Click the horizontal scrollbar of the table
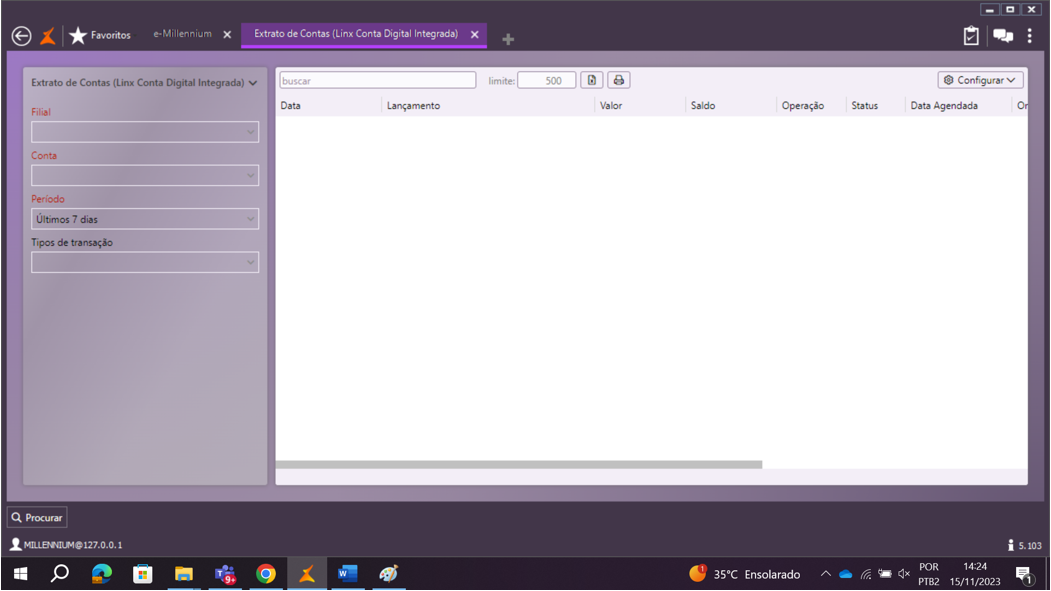This screenshot has height=591, width=1051. [519, 464]
